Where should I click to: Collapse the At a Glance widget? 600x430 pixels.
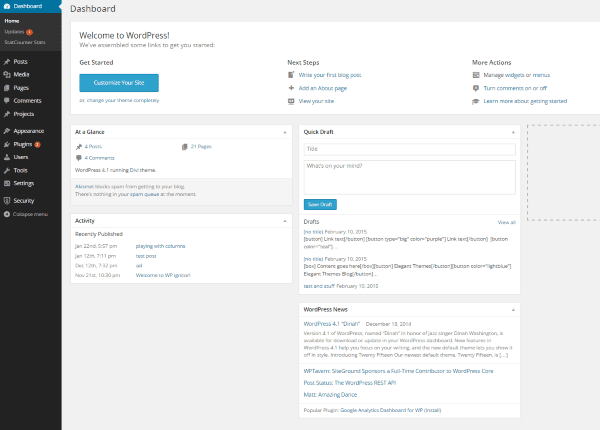click(285, 132)
